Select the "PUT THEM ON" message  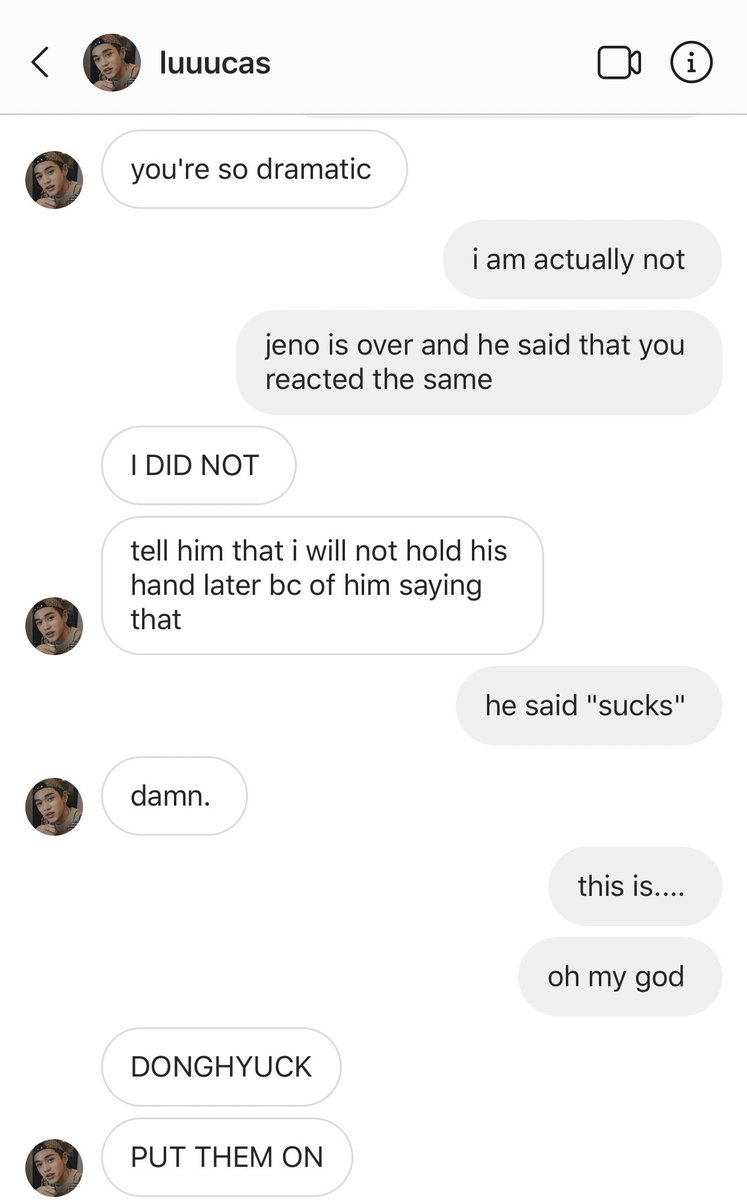point(227,1157)
